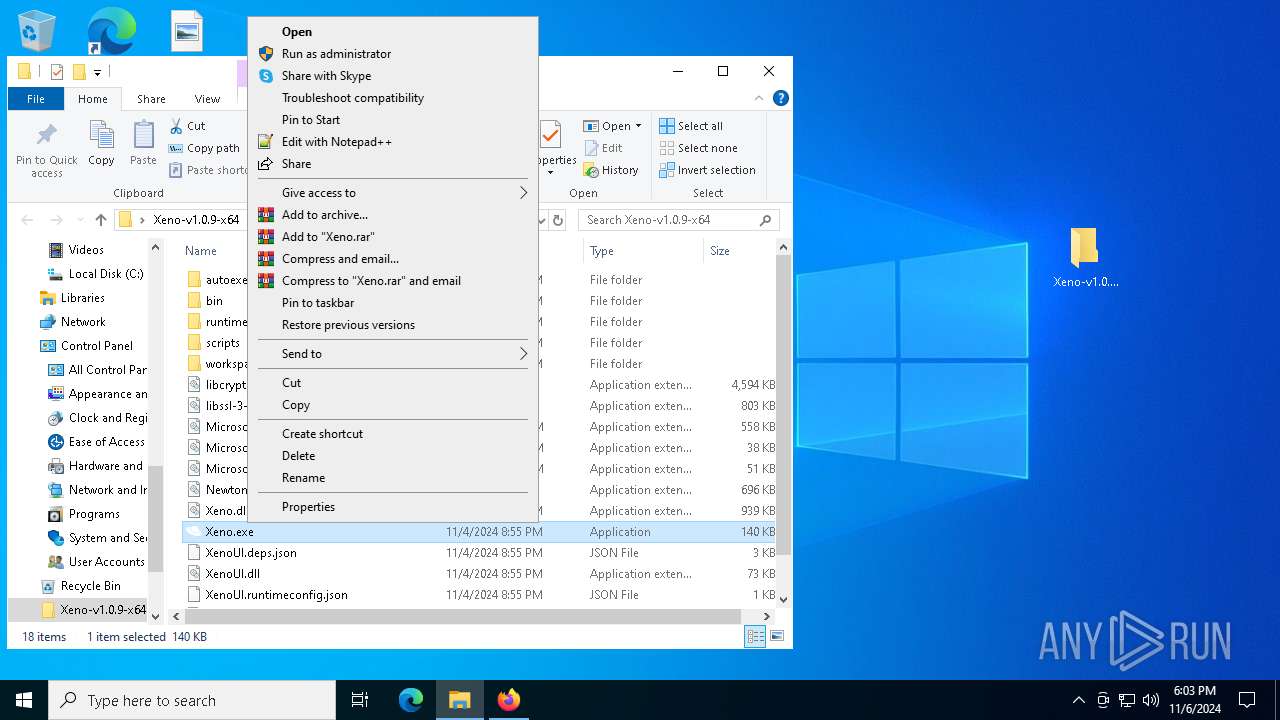
Task: Click Copy path in ribbon
Action: point(204,148)
